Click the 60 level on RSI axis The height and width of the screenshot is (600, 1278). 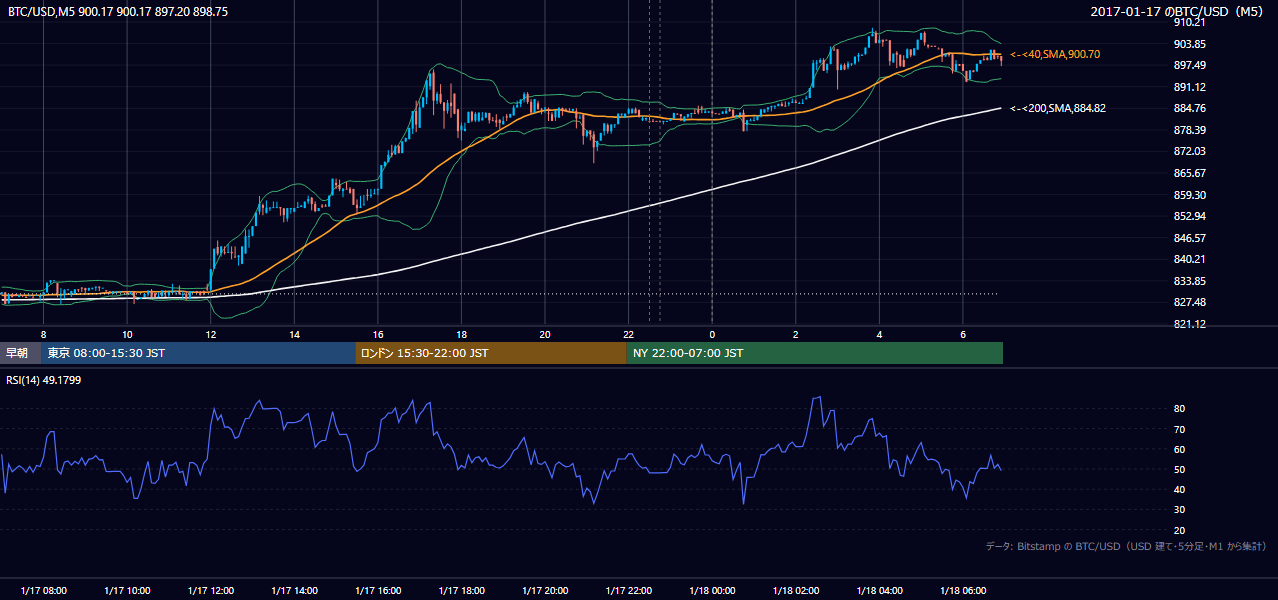pos(1179,449)
